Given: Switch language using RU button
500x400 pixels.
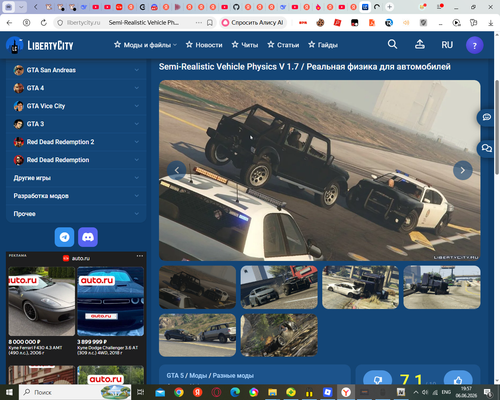Looking at the screenshot, I should click(447, 45).
